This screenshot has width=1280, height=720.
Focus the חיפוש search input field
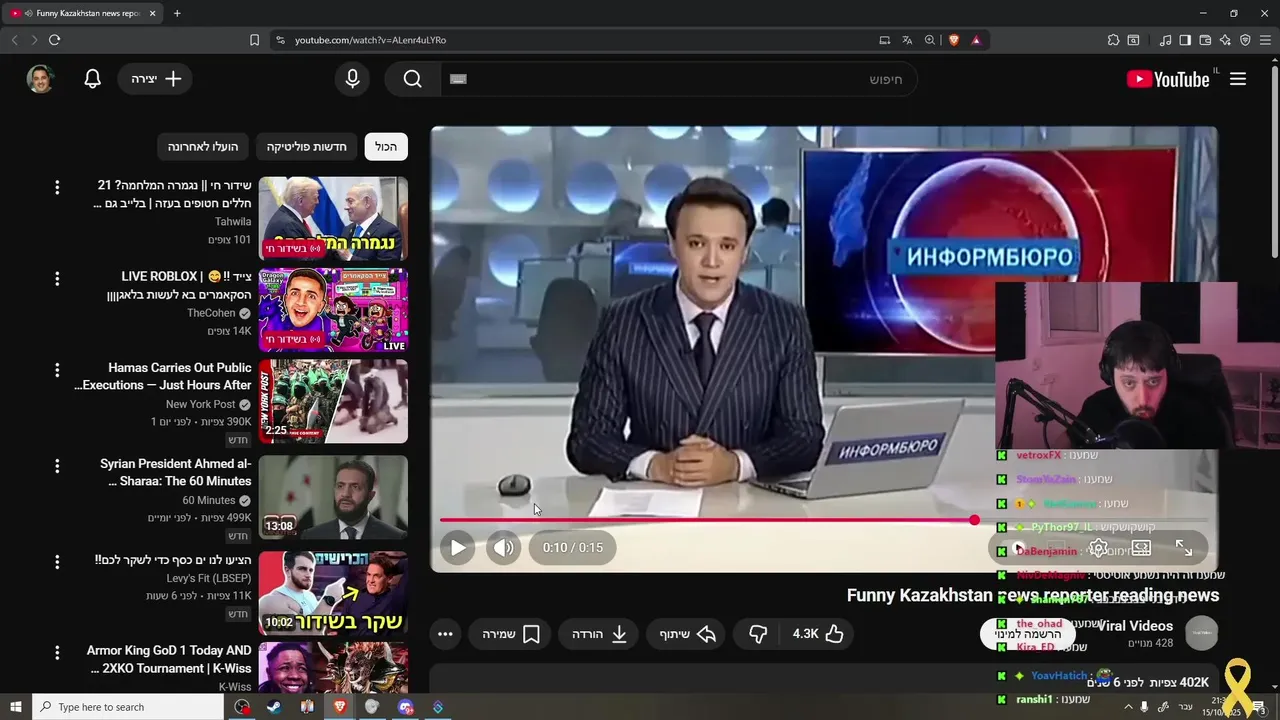[x=679, y=79]
